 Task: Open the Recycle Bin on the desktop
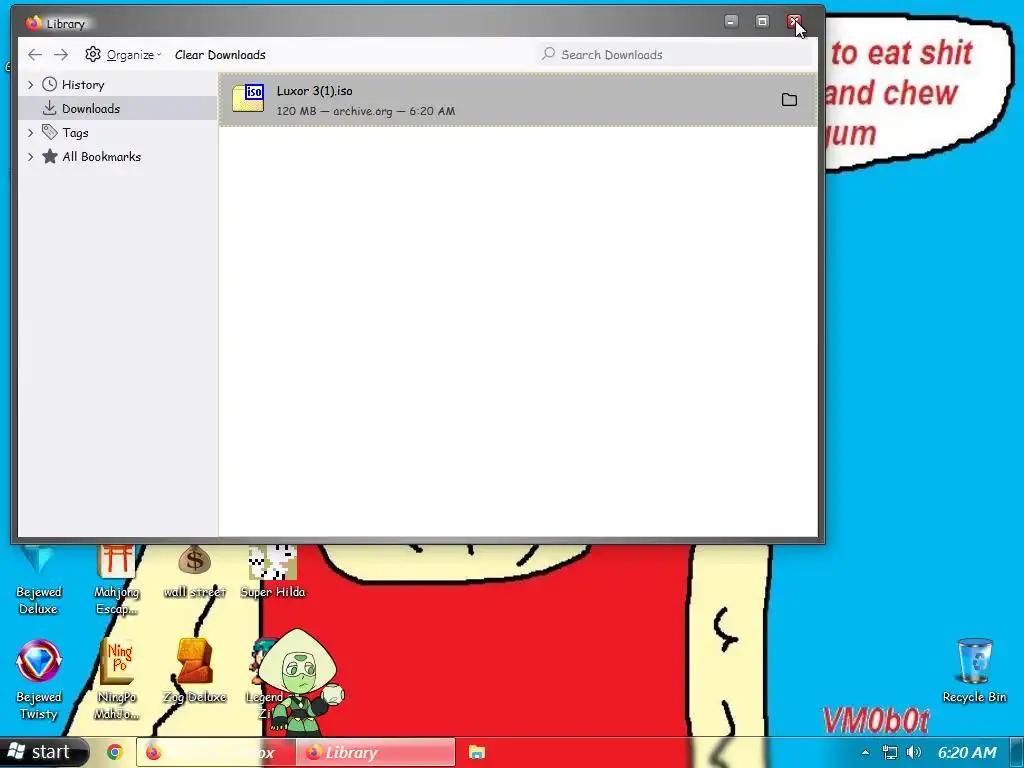point(974,671)
